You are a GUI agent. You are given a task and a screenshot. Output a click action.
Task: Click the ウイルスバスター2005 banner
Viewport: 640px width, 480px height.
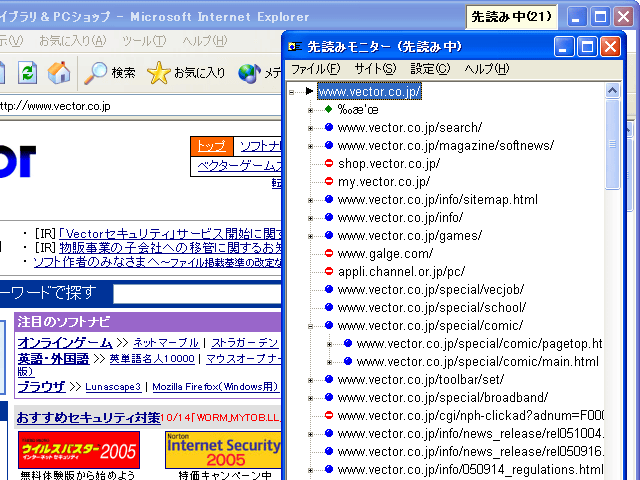[x=79, y=450]
